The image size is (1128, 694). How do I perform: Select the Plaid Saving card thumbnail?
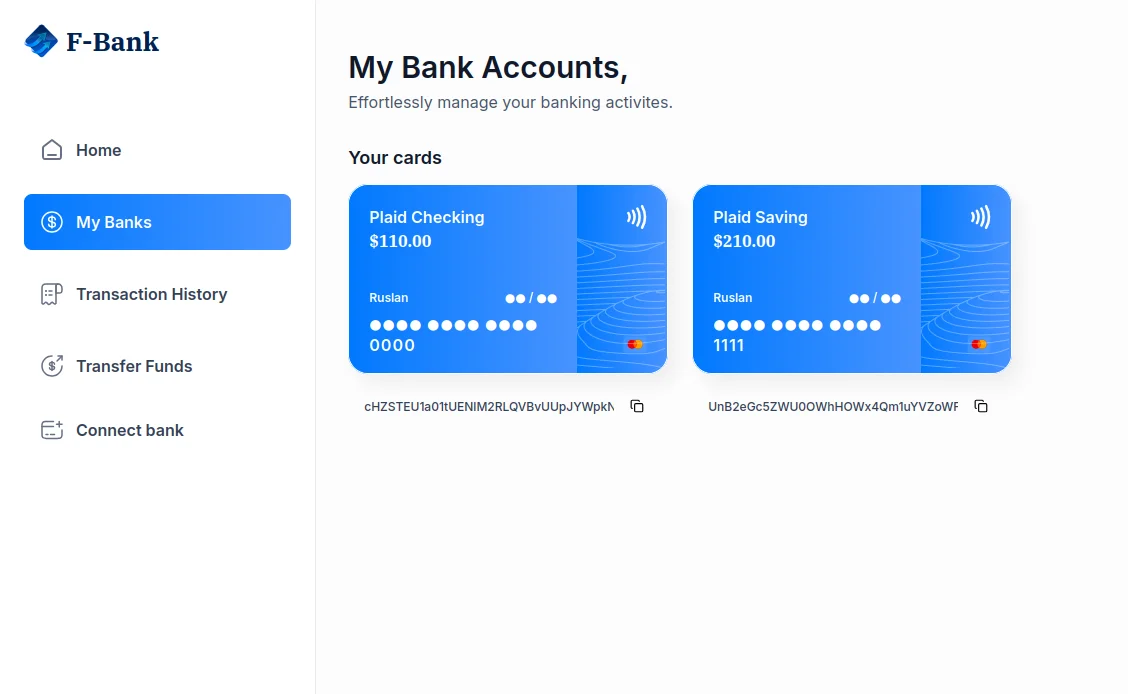(x=851, y=278)
